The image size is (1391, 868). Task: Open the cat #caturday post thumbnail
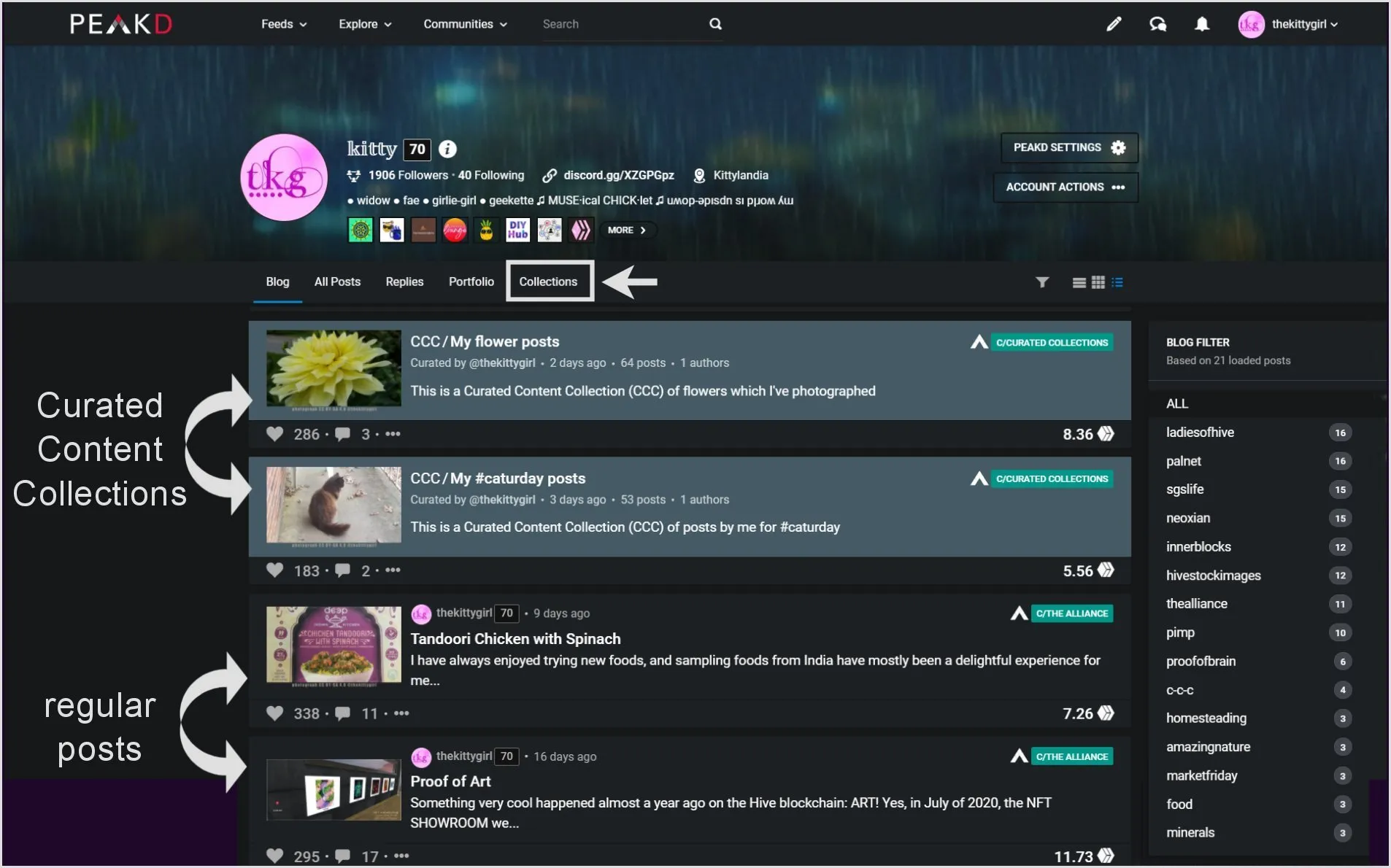[x=334, y=505]
